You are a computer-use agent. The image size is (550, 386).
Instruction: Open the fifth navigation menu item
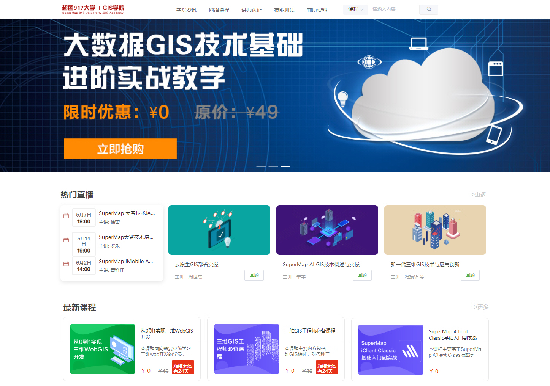pyautogui.click(x=317, y=10)
